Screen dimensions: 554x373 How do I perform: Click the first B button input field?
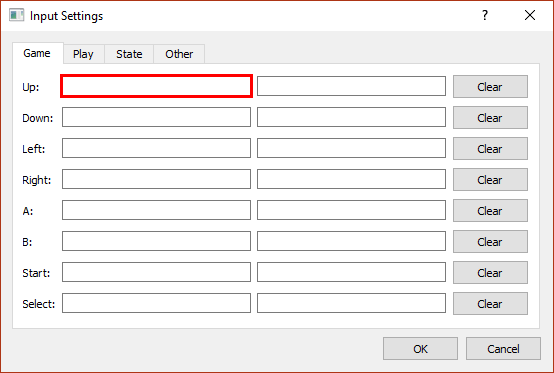[157, 241]
